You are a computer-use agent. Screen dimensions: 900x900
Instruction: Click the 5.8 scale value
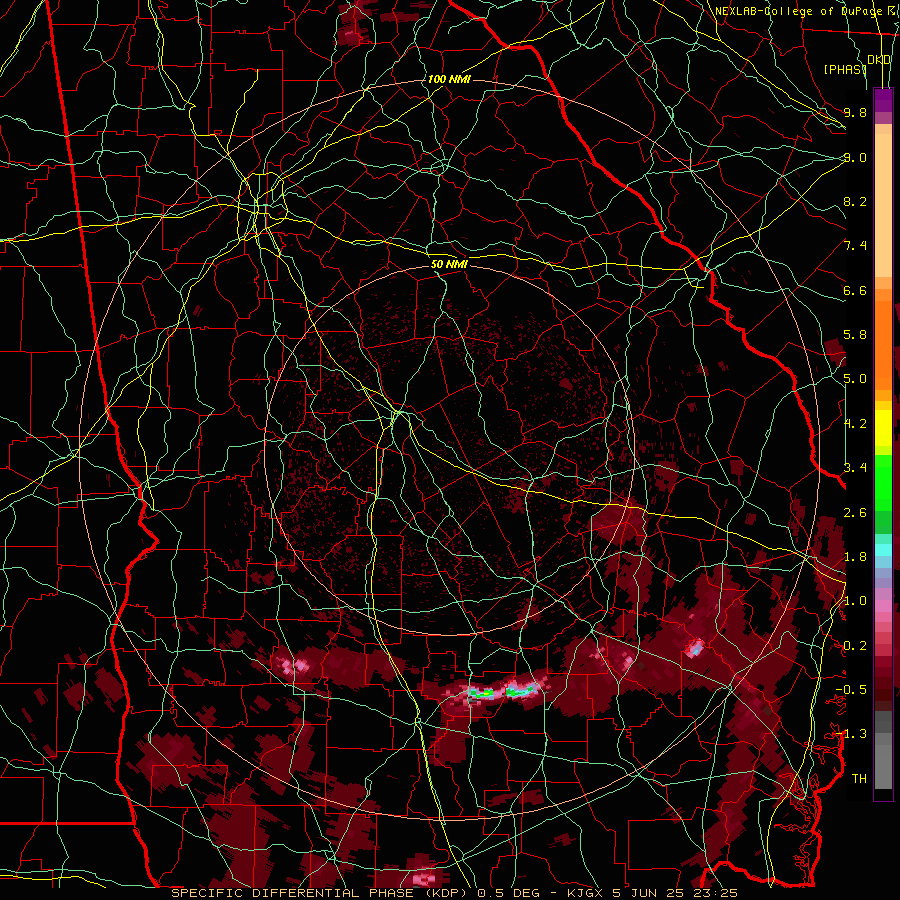coord(855,335)
